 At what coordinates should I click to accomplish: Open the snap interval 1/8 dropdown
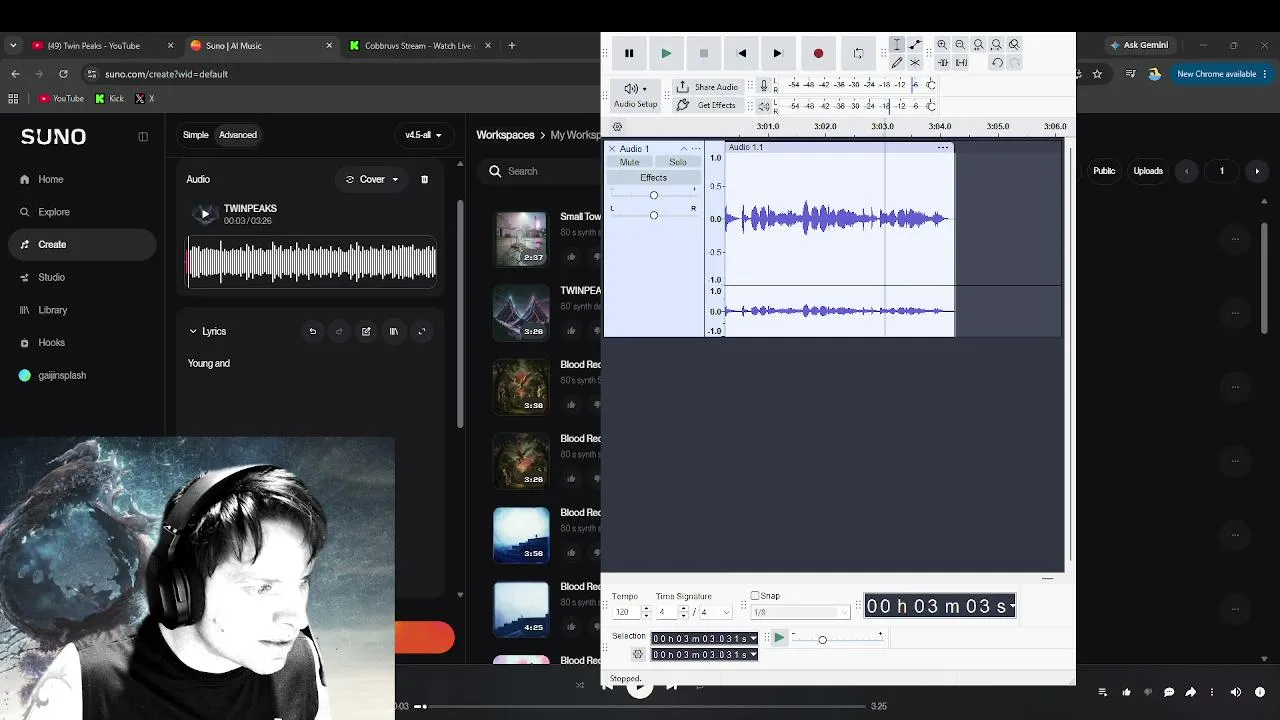point(800,612)
